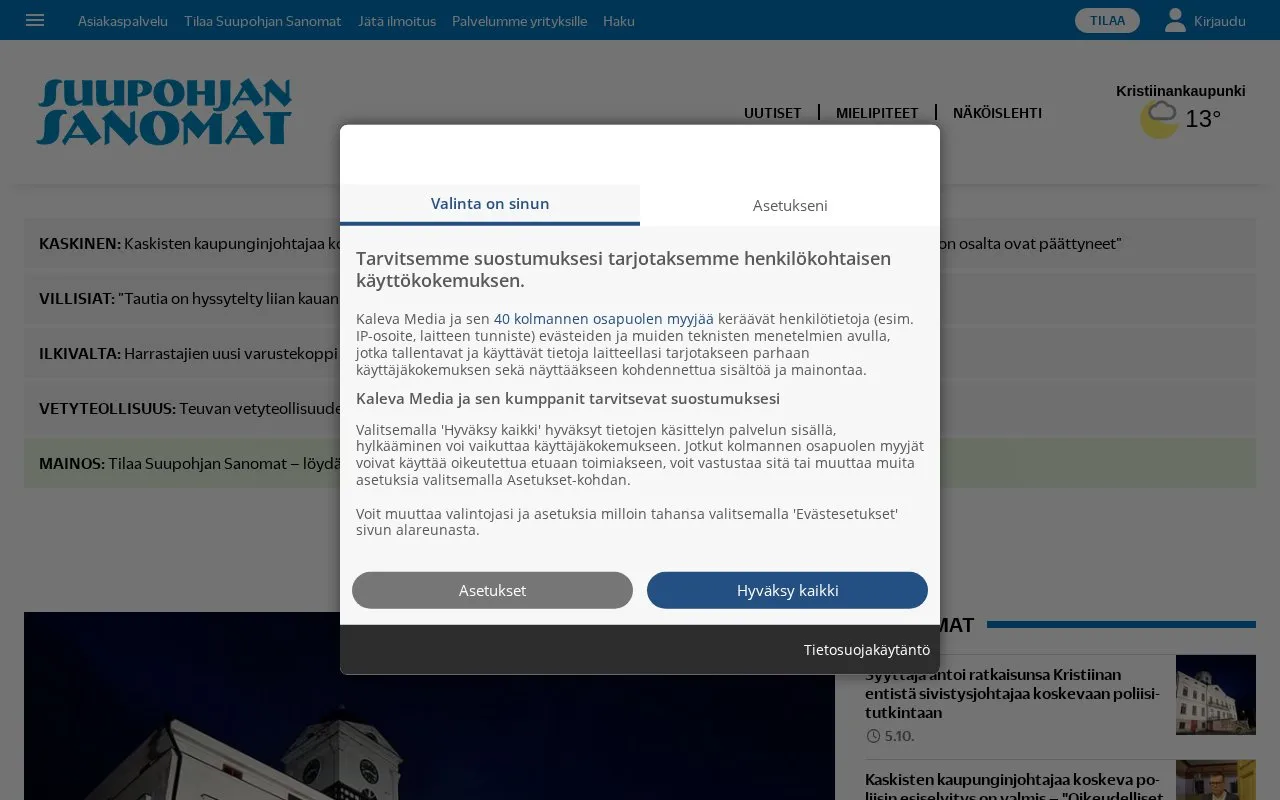Open the VETYTEOLLISUUS headline row
The height and width of the screenshot is (800, 1280).
(x=640, y=408)
